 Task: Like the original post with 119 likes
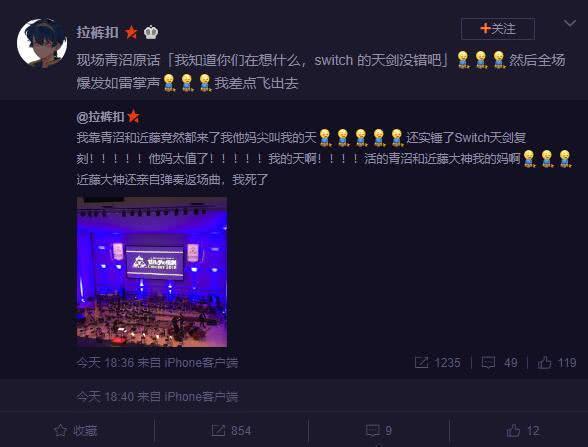(544, 362)
